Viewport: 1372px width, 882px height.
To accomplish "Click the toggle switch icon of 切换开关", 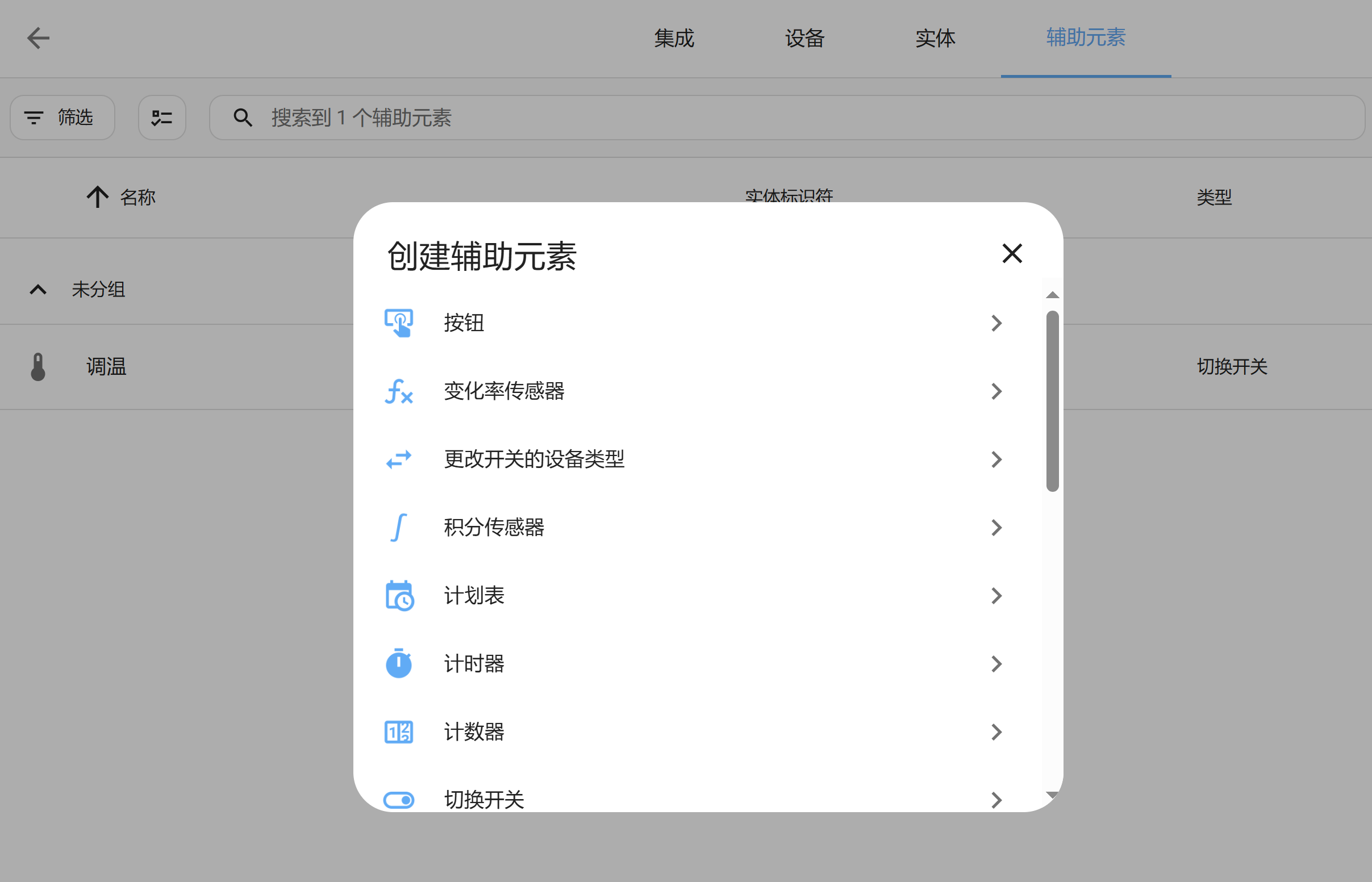I will point(399,800).
